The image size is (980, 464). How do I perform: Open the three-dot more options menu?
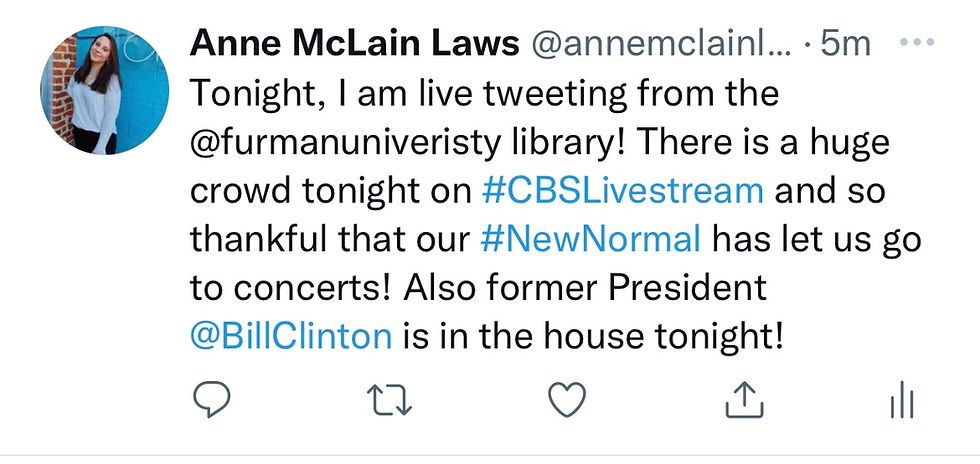point(917,43)
